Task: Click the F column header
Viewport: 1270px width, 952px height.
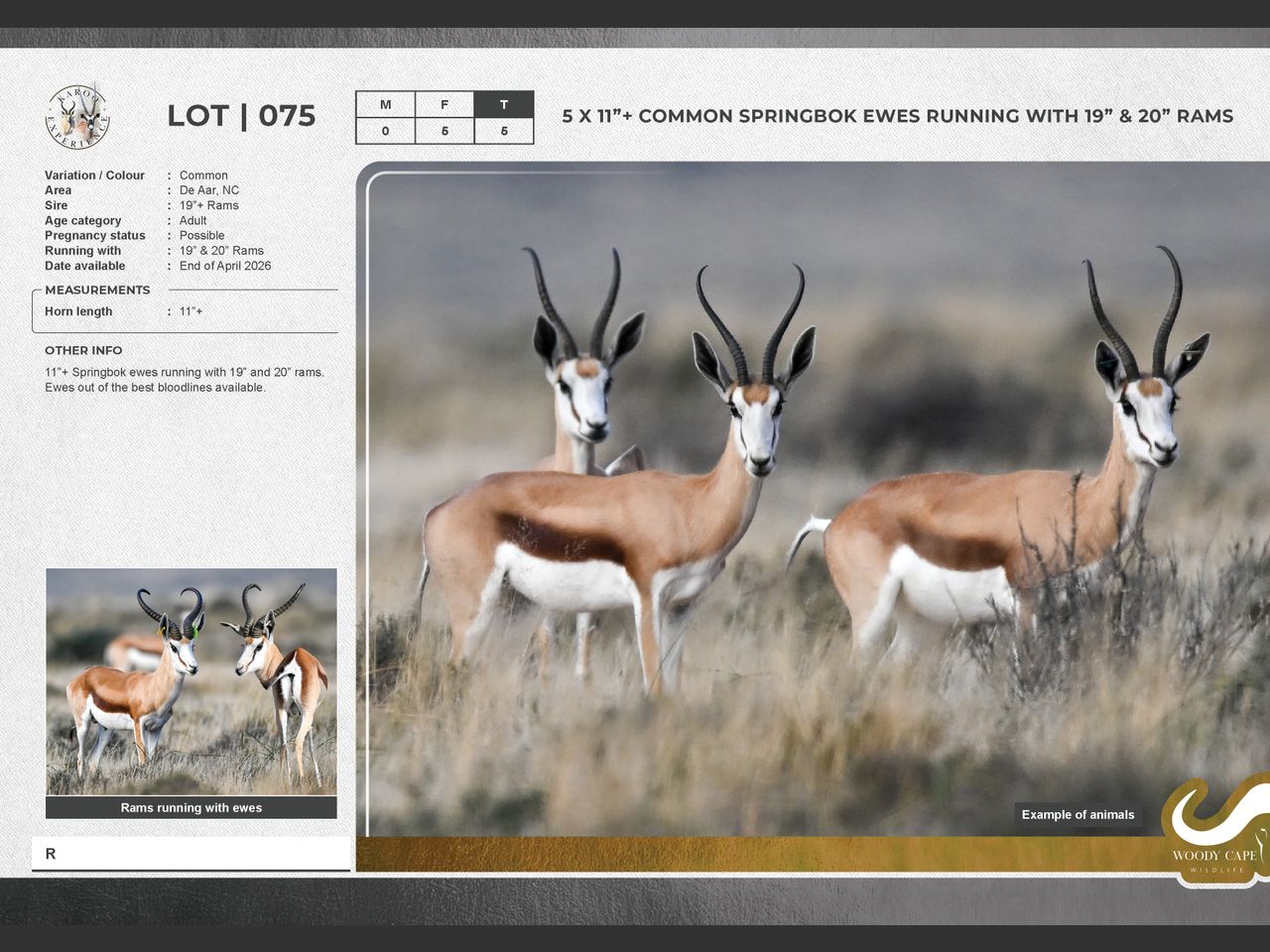Action: 444,104
